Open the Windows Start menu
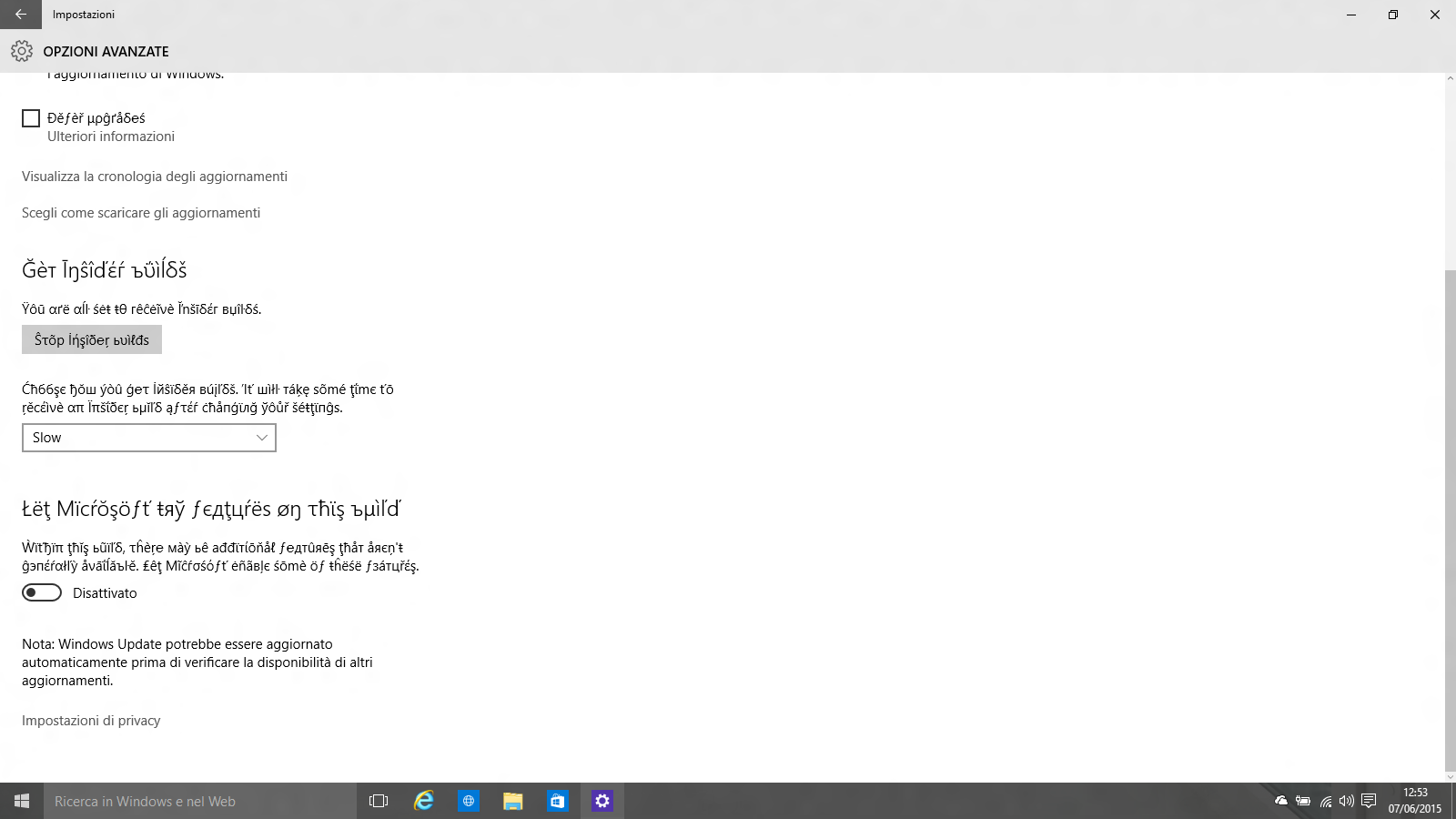1456x819 pixels. (22, 801)
